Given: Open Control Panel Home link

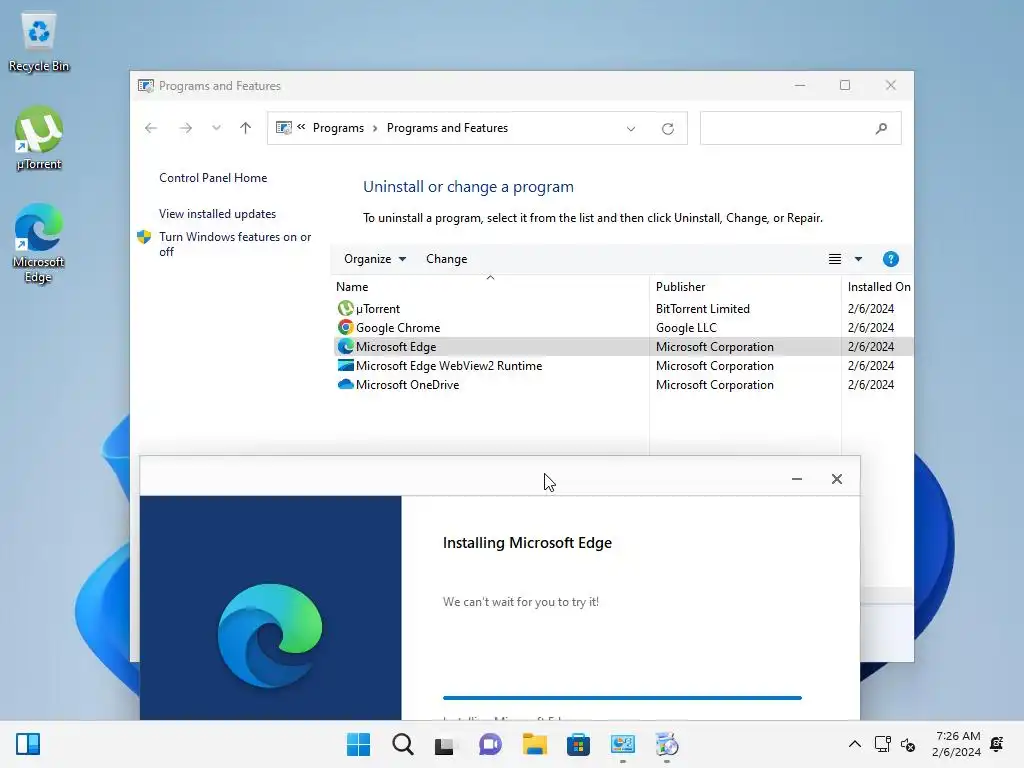Looking at the screenshot, I should pos(213,178).
